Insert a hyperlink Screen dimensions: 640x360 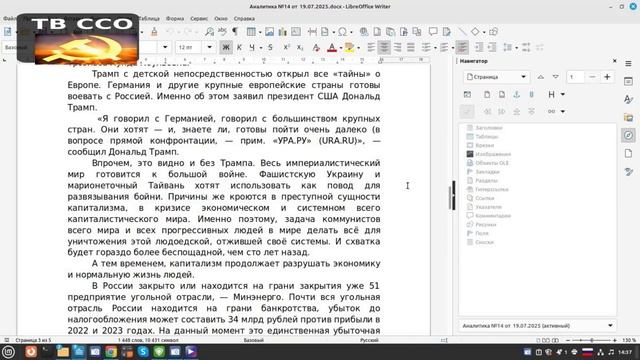point(364,31)
